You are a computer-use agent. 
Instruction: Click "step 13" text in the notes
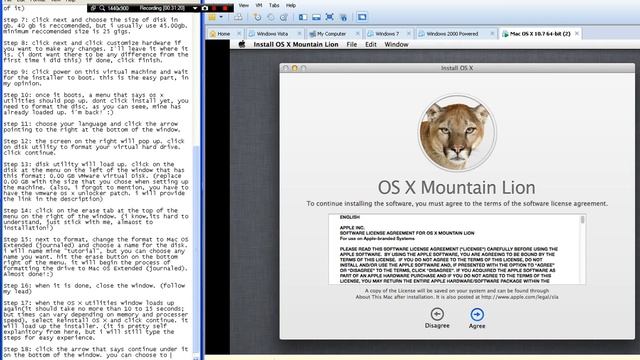pos(16,164)
